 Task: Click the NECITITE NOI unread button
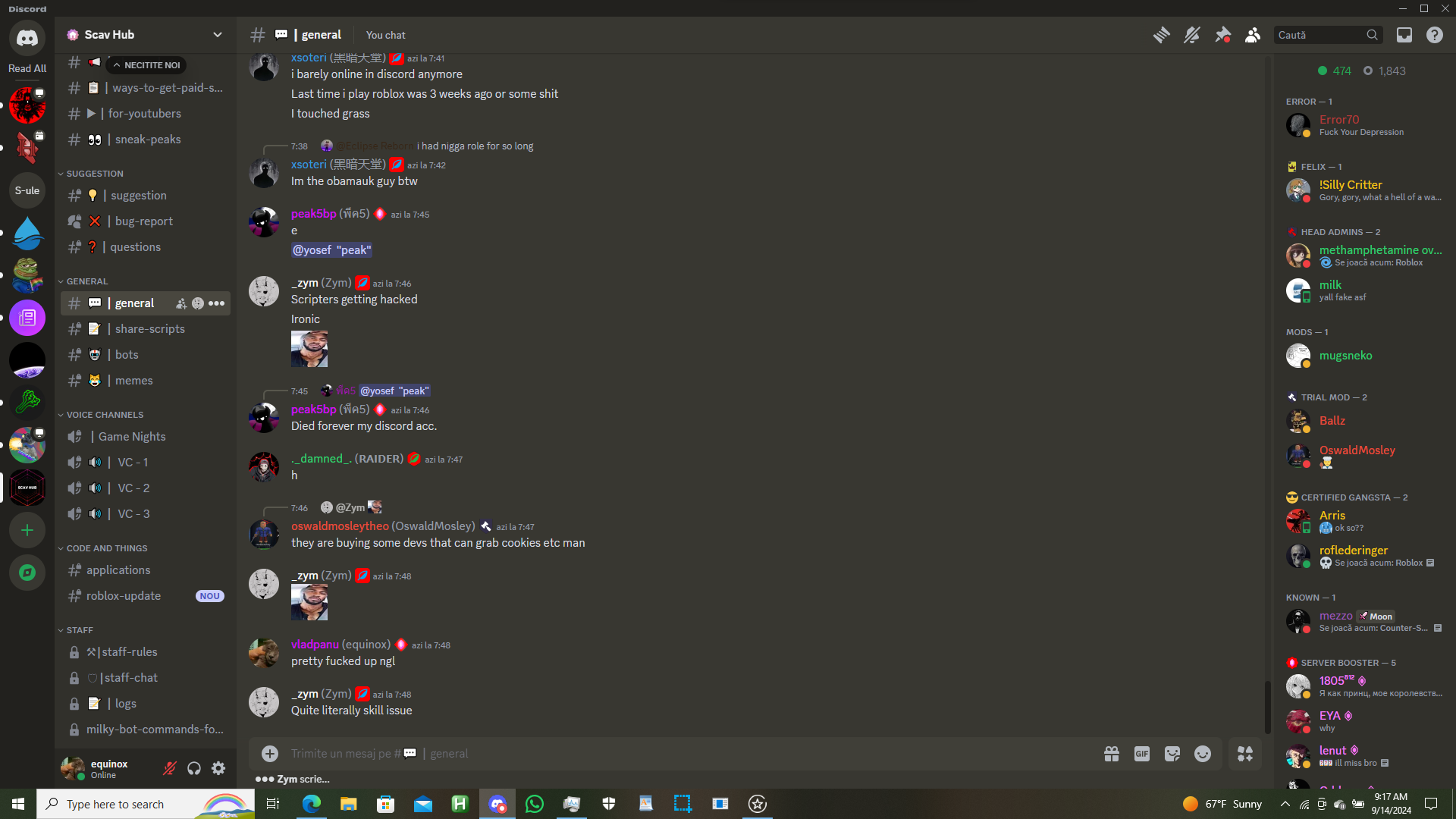[146, 65]
